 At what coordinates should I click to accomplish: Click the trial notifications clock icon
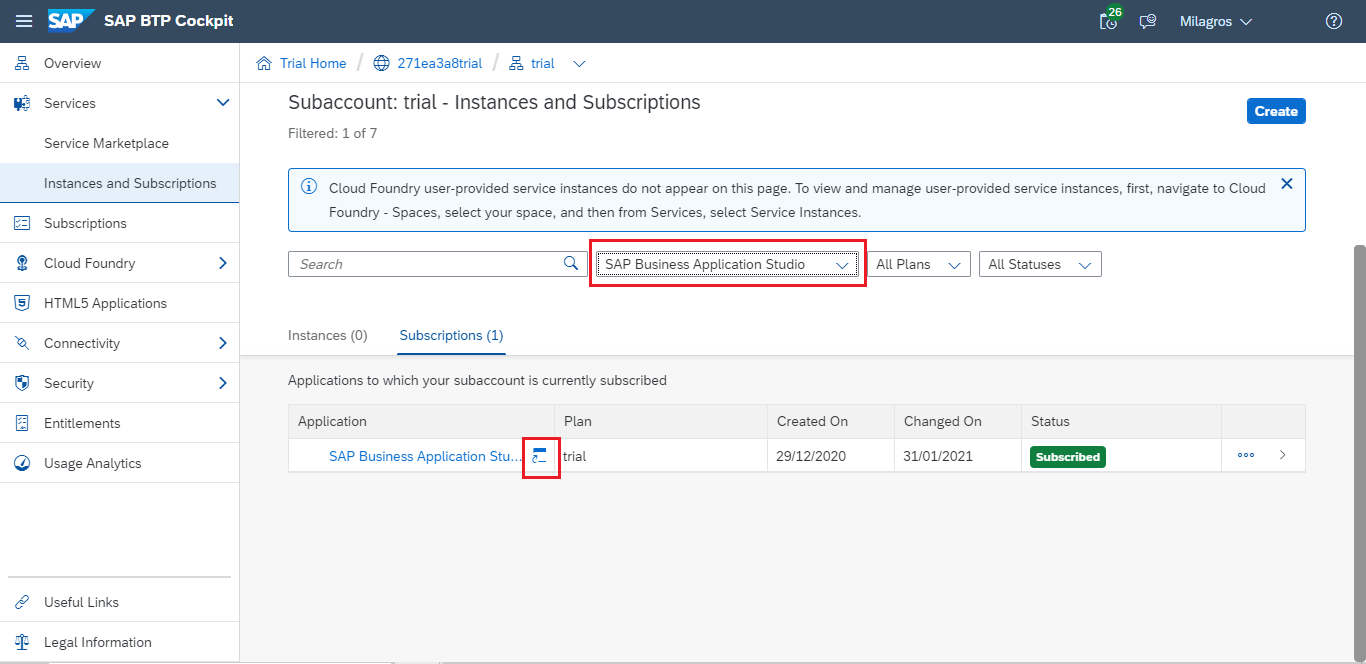point(1108,21)
